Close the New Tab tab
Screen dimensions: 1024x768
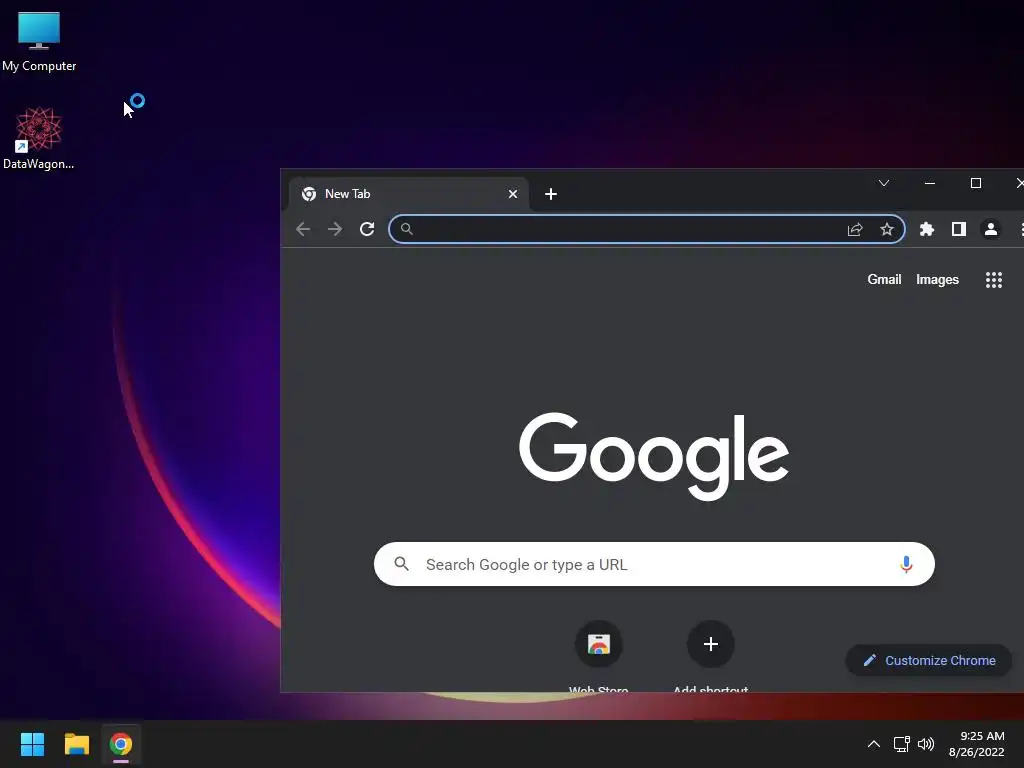coord(513,194)
